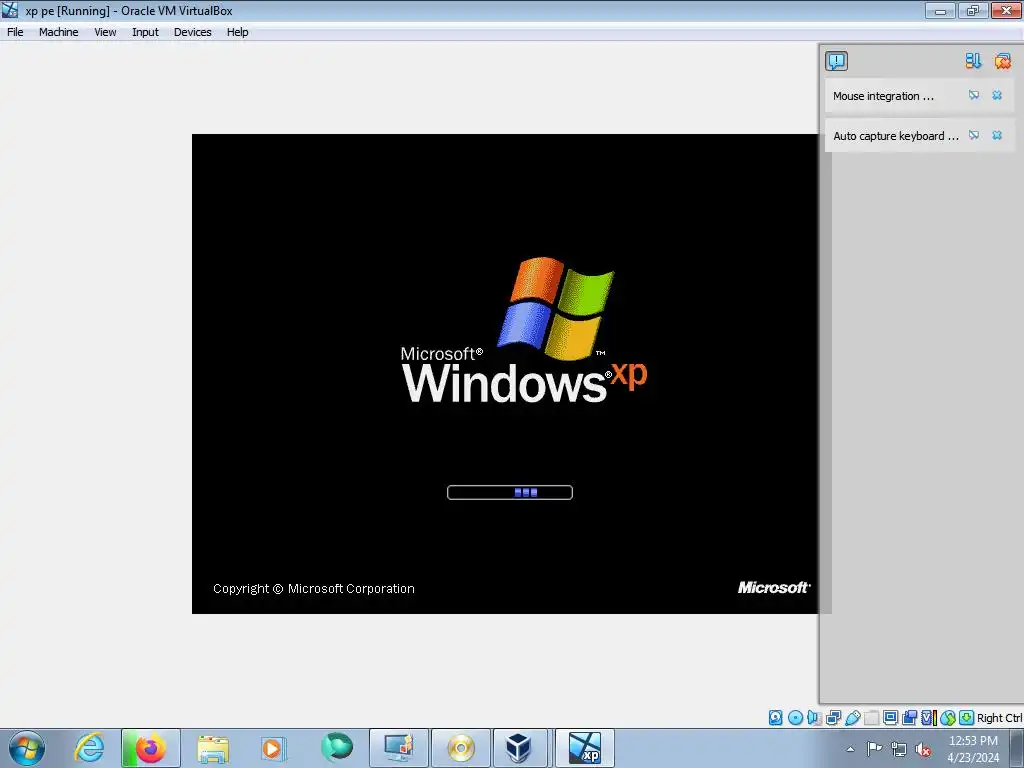Viewport: 1024px width, 768px height.
Task: Switch to the VirtualBox Manager taskbar icon
Action: 519,748
